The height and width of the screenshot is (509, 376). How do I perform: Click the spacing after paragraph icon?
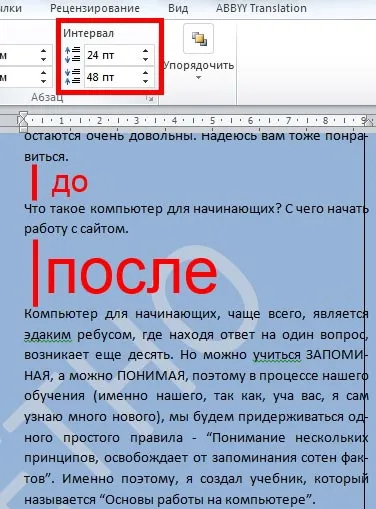click(x=72, y=77)
